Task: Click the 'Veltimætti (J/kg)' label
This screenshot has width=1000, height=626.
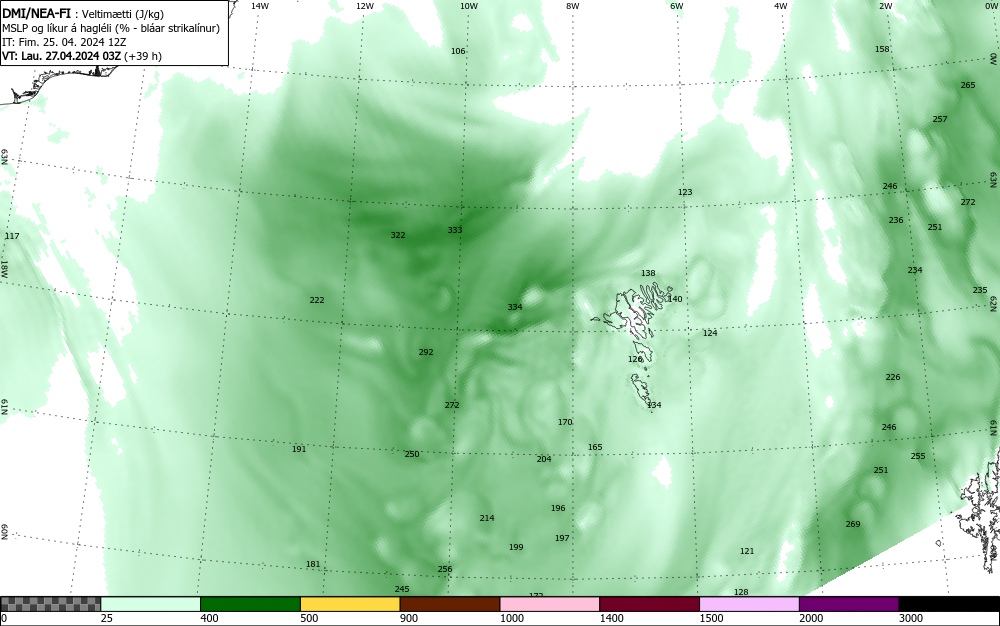Action: pos(122,13)
